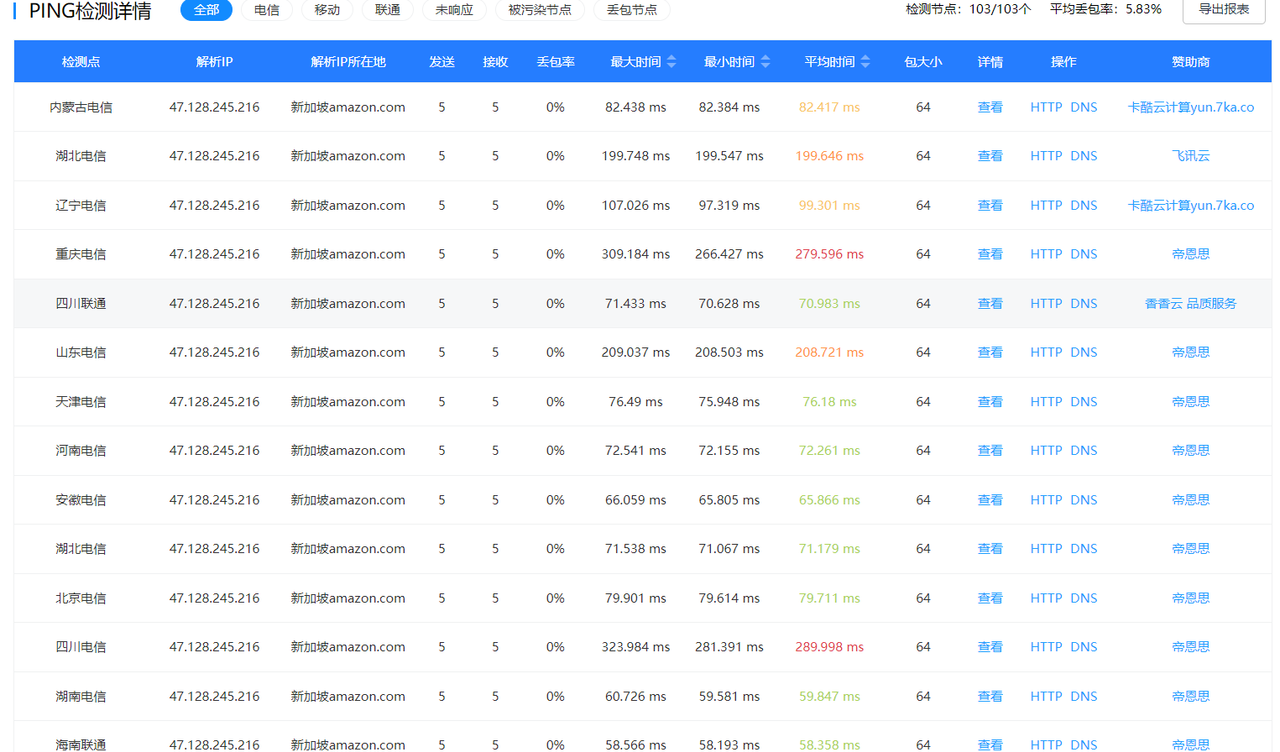Open sponsor 帝恩思 in 北京电信 row
The width and height of the screenshot is (1280, 752).
(1191, 598)
